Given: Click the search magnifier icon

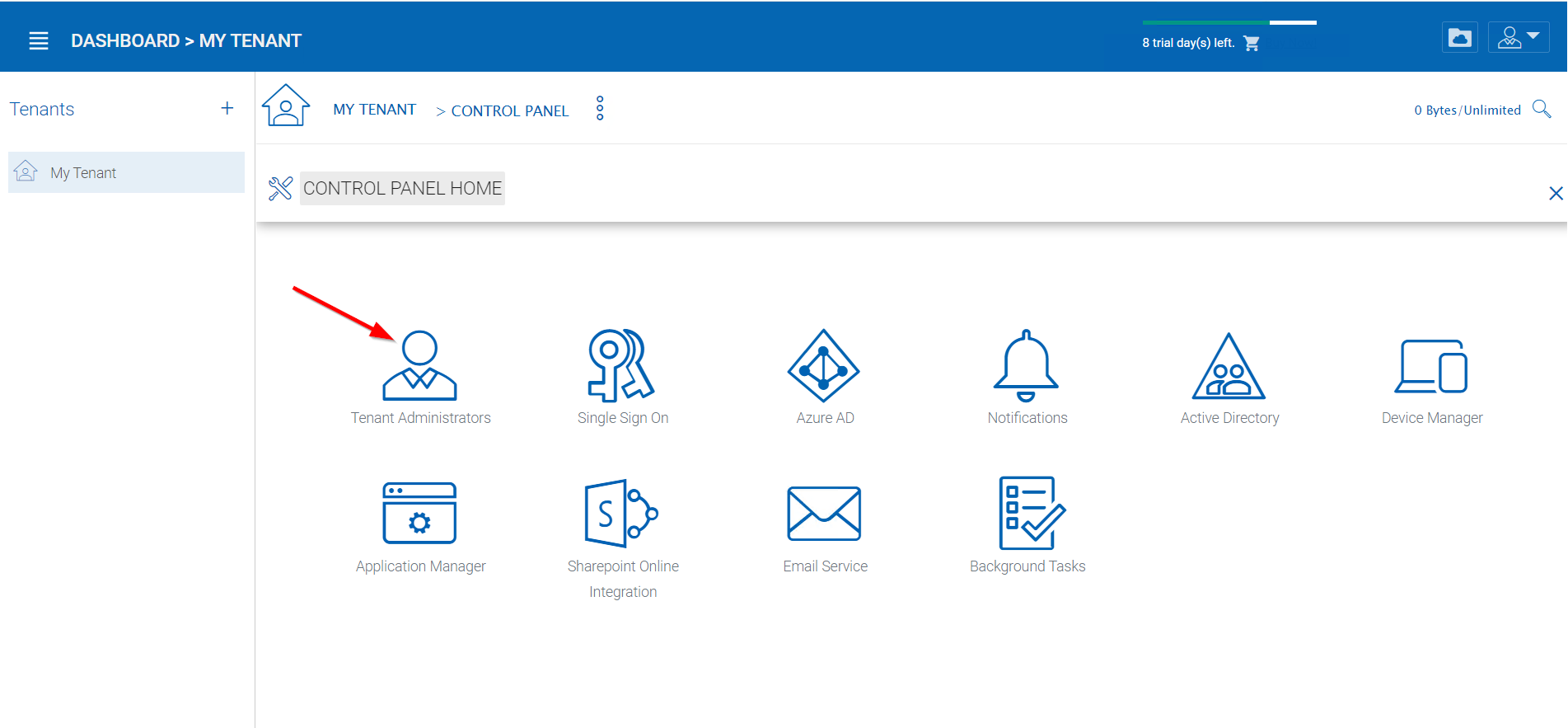Looking at the screenshot, I should point(1542,109).
